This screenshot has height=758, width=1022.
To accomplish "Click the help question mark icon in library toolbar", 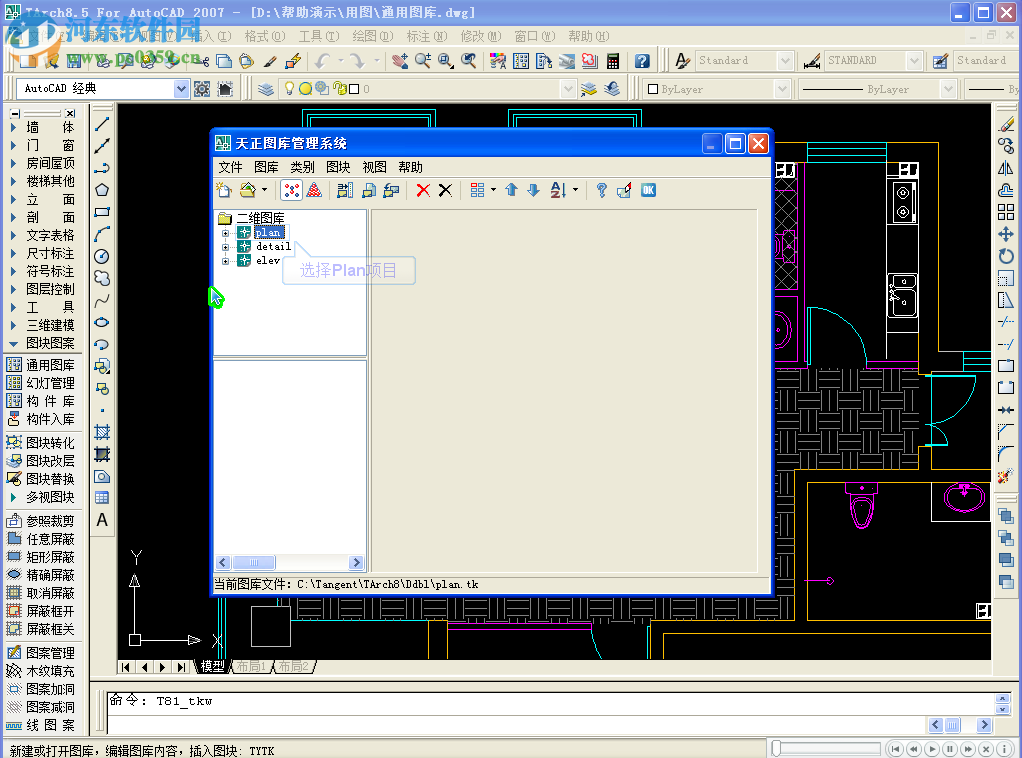I will pyautogui.click(x=601, y=190).
